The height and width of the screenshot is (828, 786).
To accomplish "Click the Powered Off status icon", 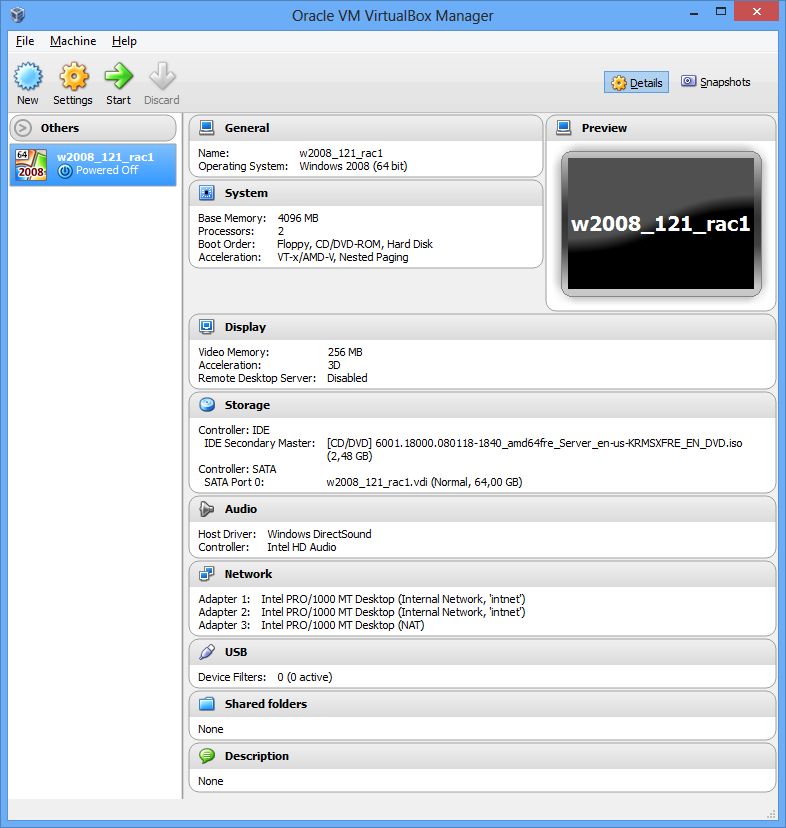I will tap(65, 171).
